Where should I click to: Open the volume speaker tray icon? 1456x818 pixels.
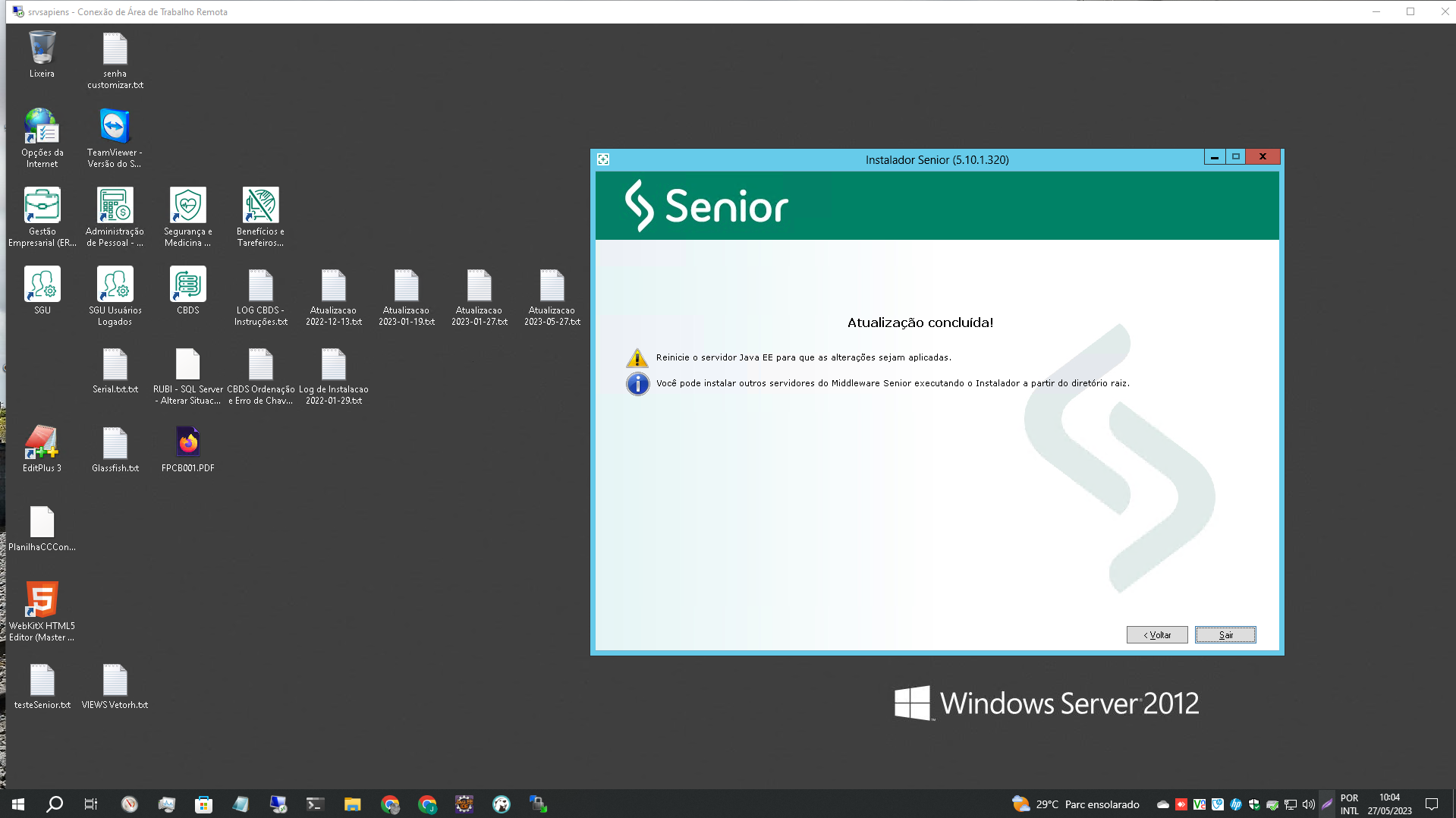1309,804
